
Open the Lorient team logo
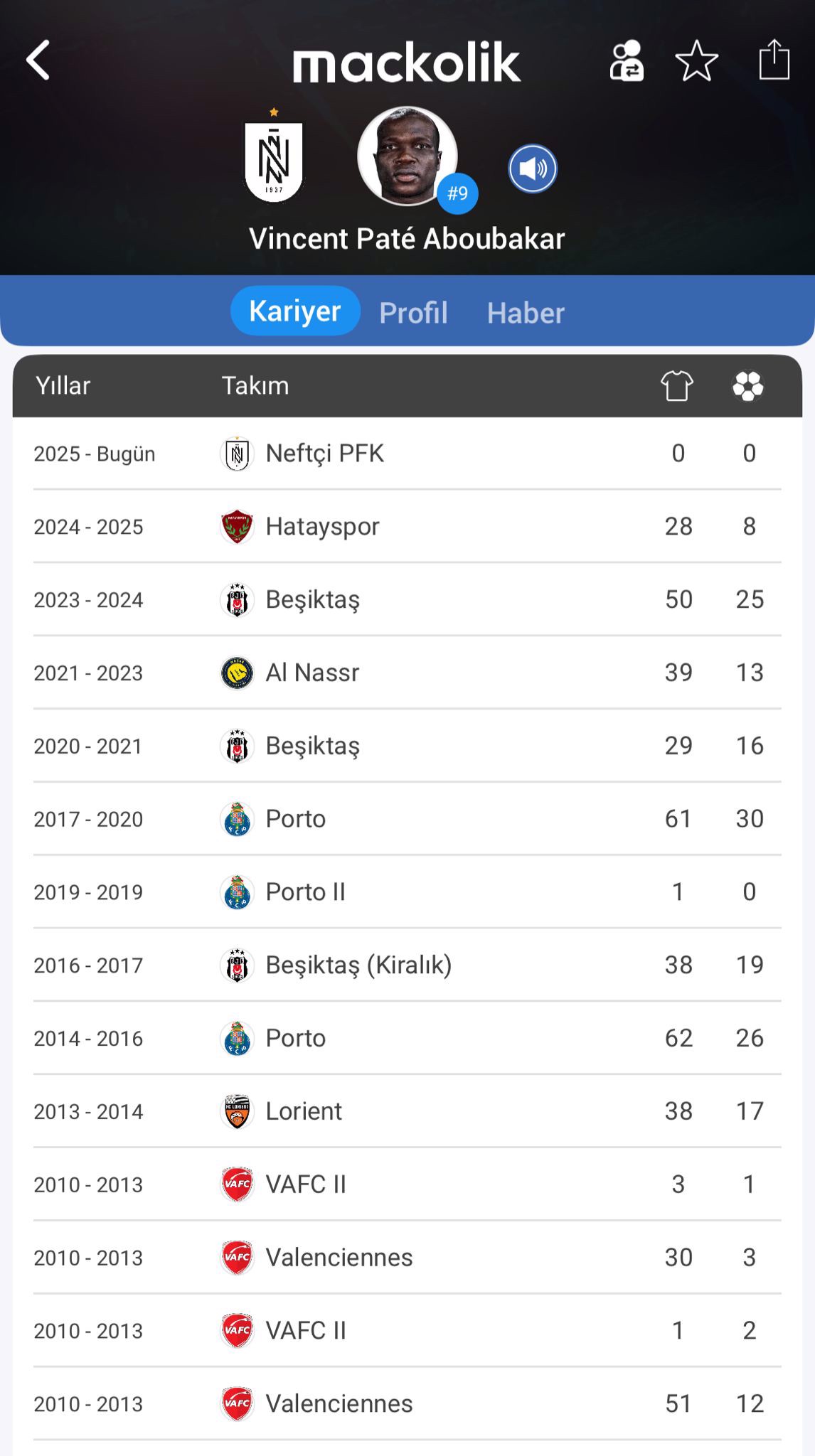coord(237,1111)
